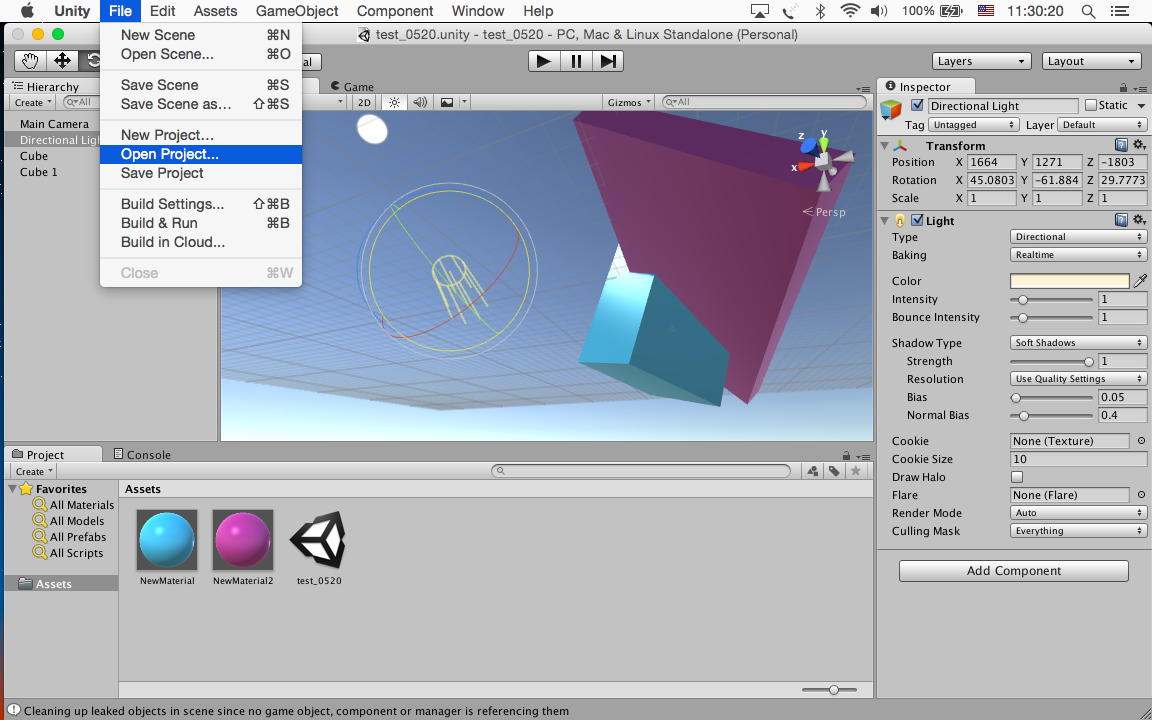Open Project panel Create button

34,472
